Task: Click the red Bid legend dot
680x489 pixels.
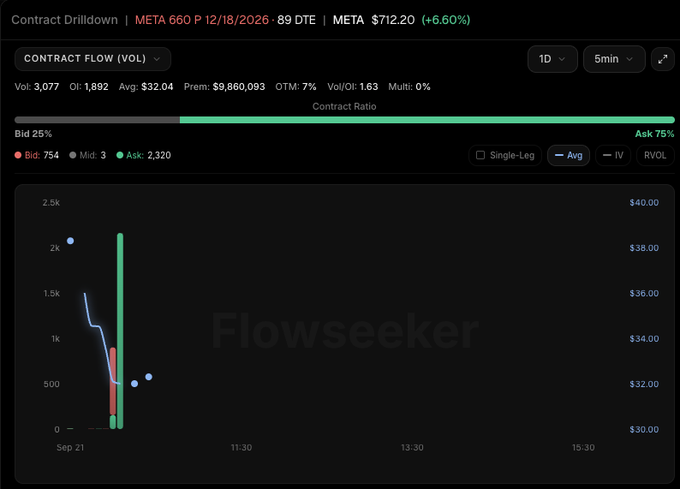Action: 18,155
